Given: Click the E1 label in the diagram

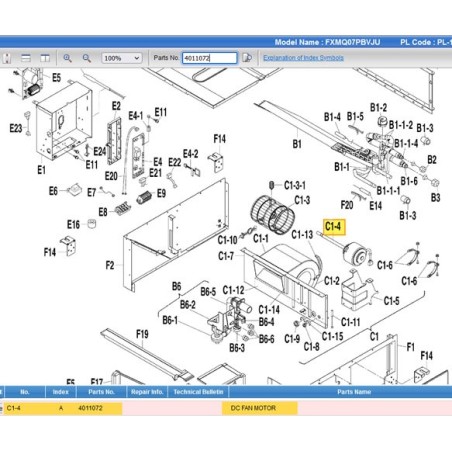Looking at the screenshot, I should [x=41, y=170].
